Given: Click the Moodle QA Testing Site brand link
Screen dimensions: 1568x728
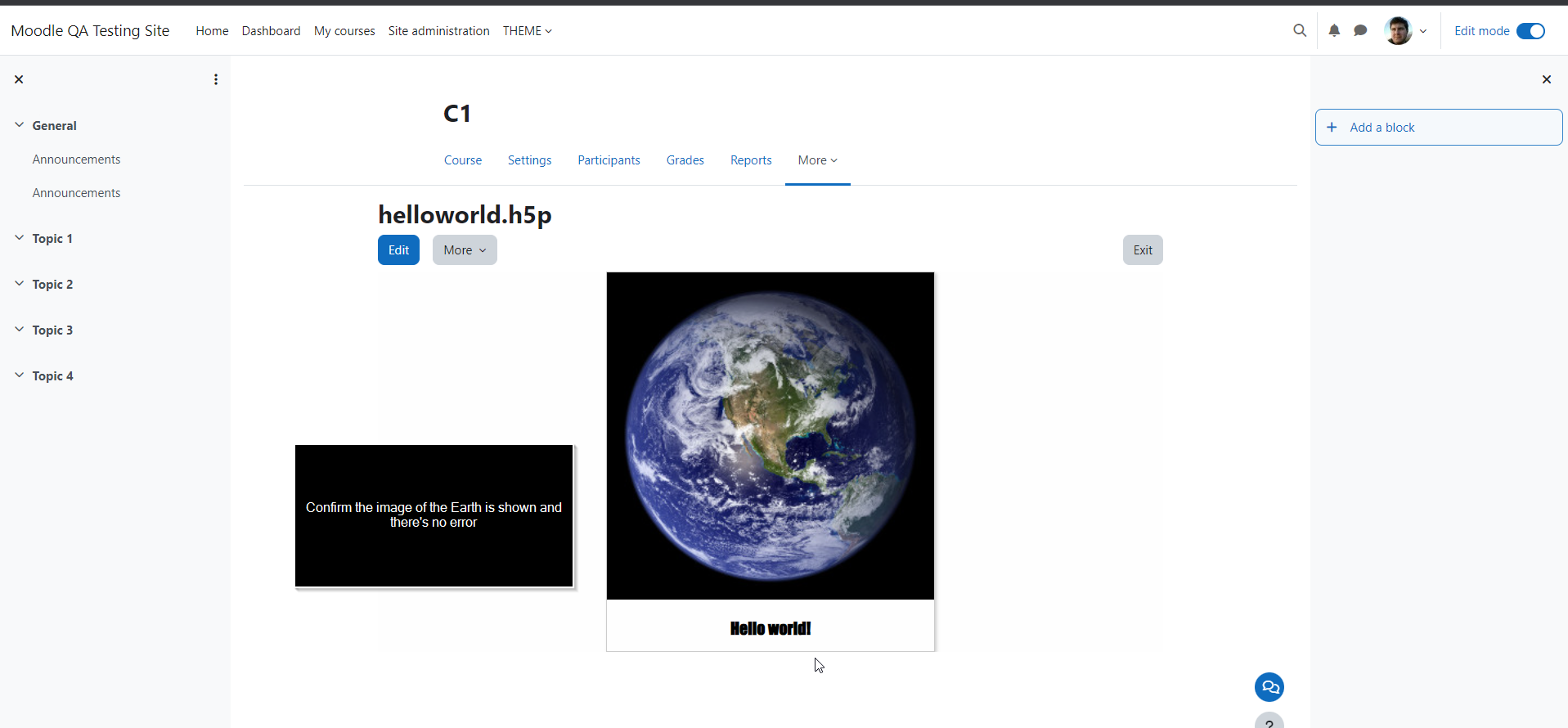Looking at the screenshot, I should click(90, 30).
